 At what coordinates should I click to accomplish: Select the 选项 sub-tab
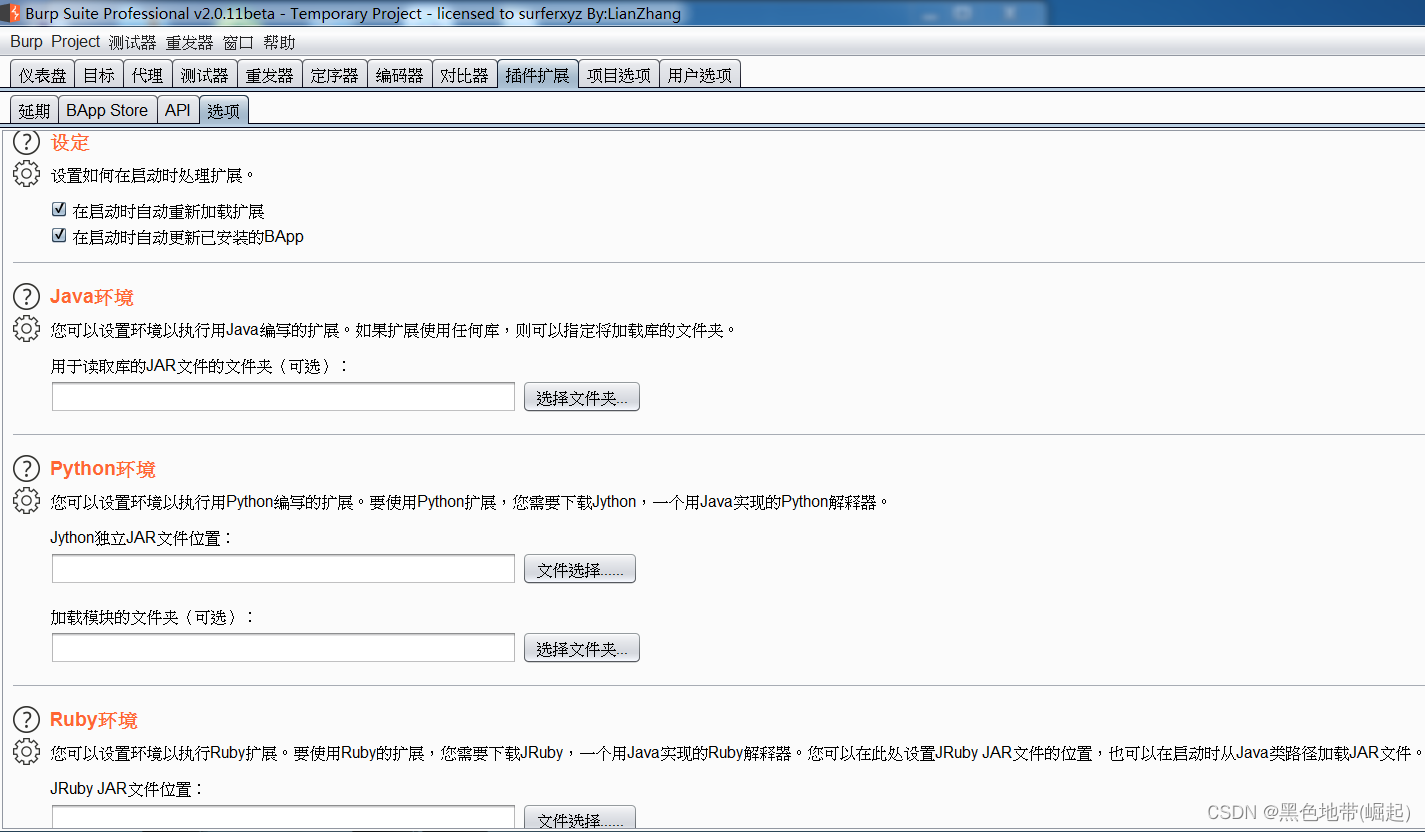pos(223,110)
